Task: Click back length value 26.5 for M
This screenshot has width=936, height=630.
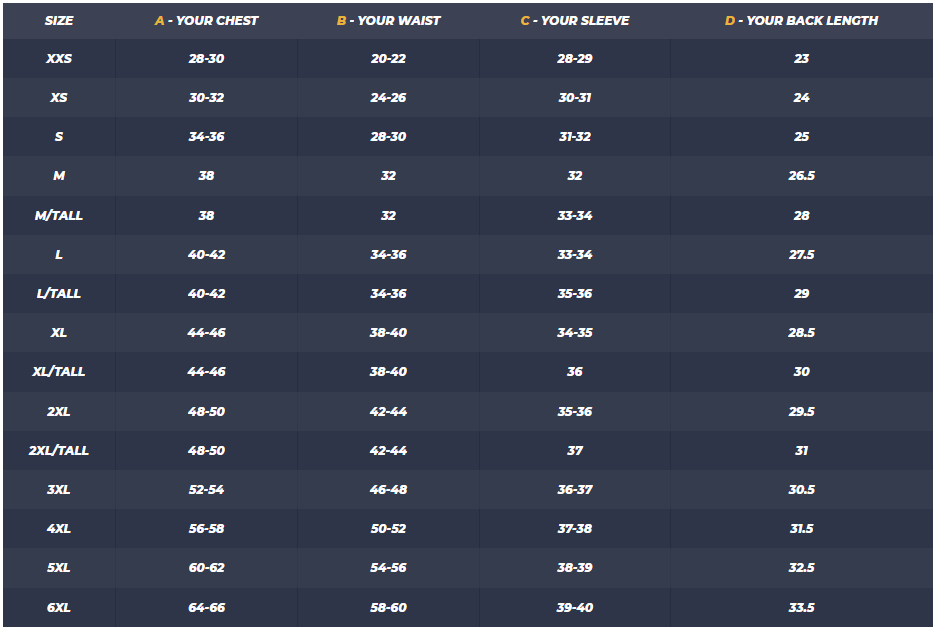Action: click(801, 176)
